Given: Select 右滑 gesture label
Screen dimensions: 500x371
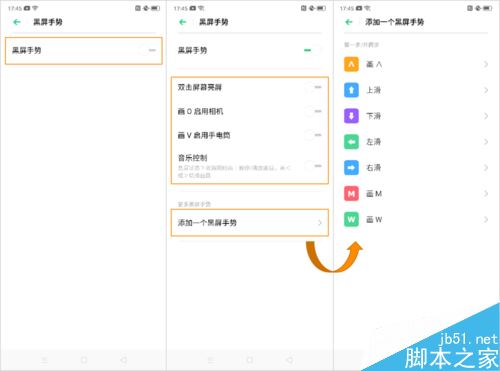Looking at the screenshot, I should (373, 168).
